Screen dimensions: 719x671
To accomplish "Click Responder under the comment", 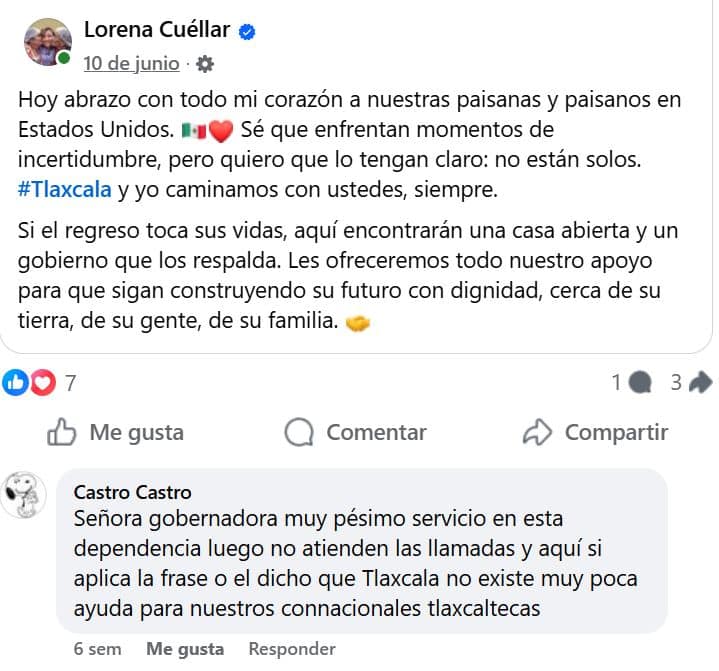I will point(291,649).
